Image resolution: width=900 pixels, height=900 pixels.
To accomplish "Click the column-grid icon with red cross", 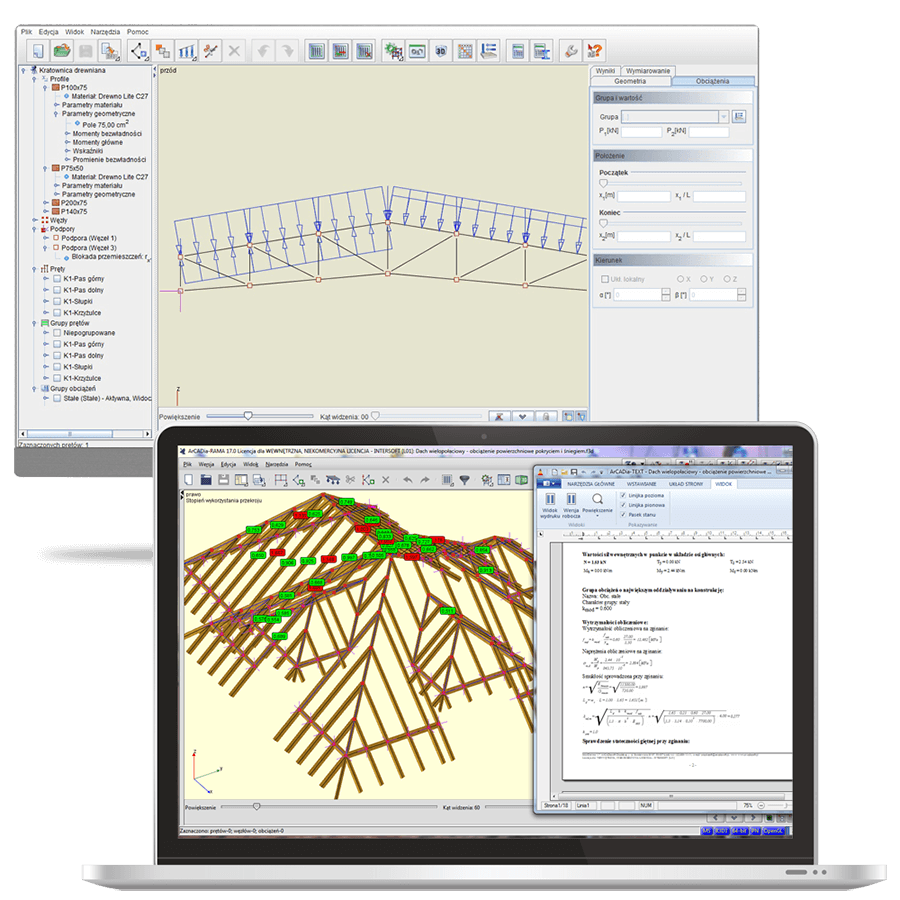I will [364, 51].
